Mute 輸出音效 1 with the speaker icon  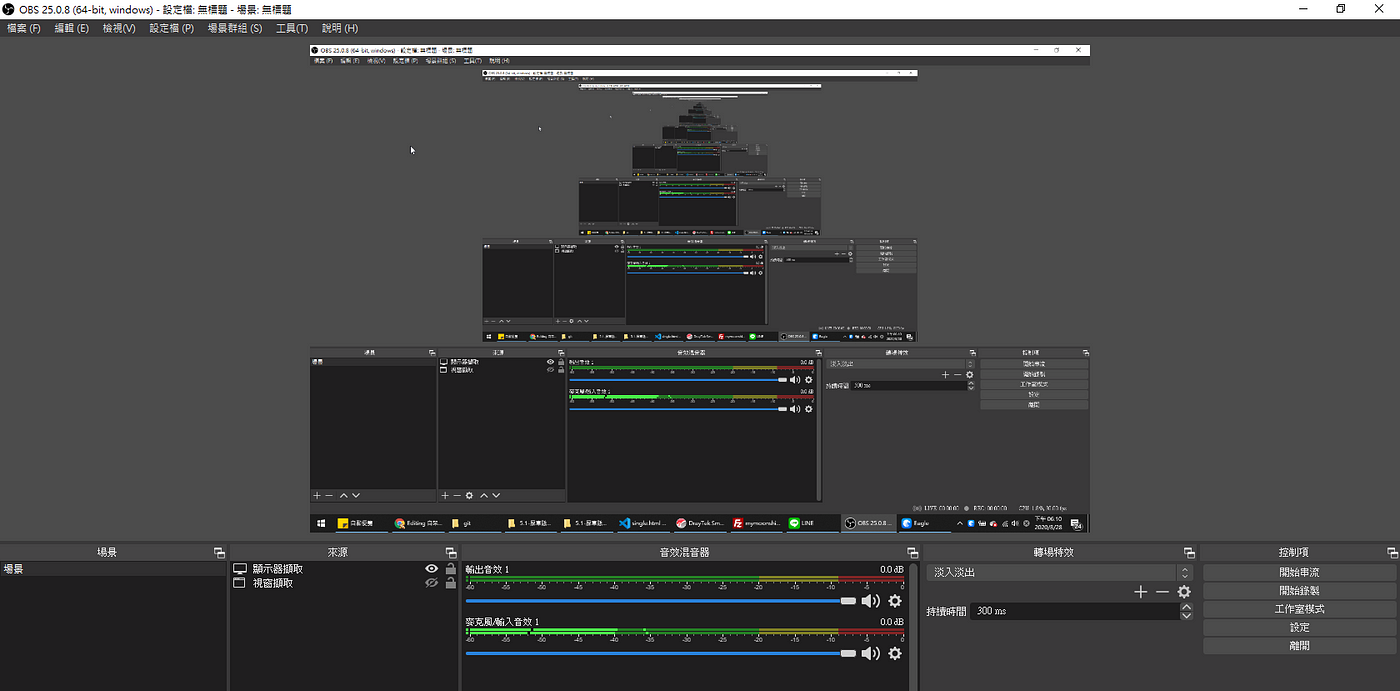coord(870,600)
